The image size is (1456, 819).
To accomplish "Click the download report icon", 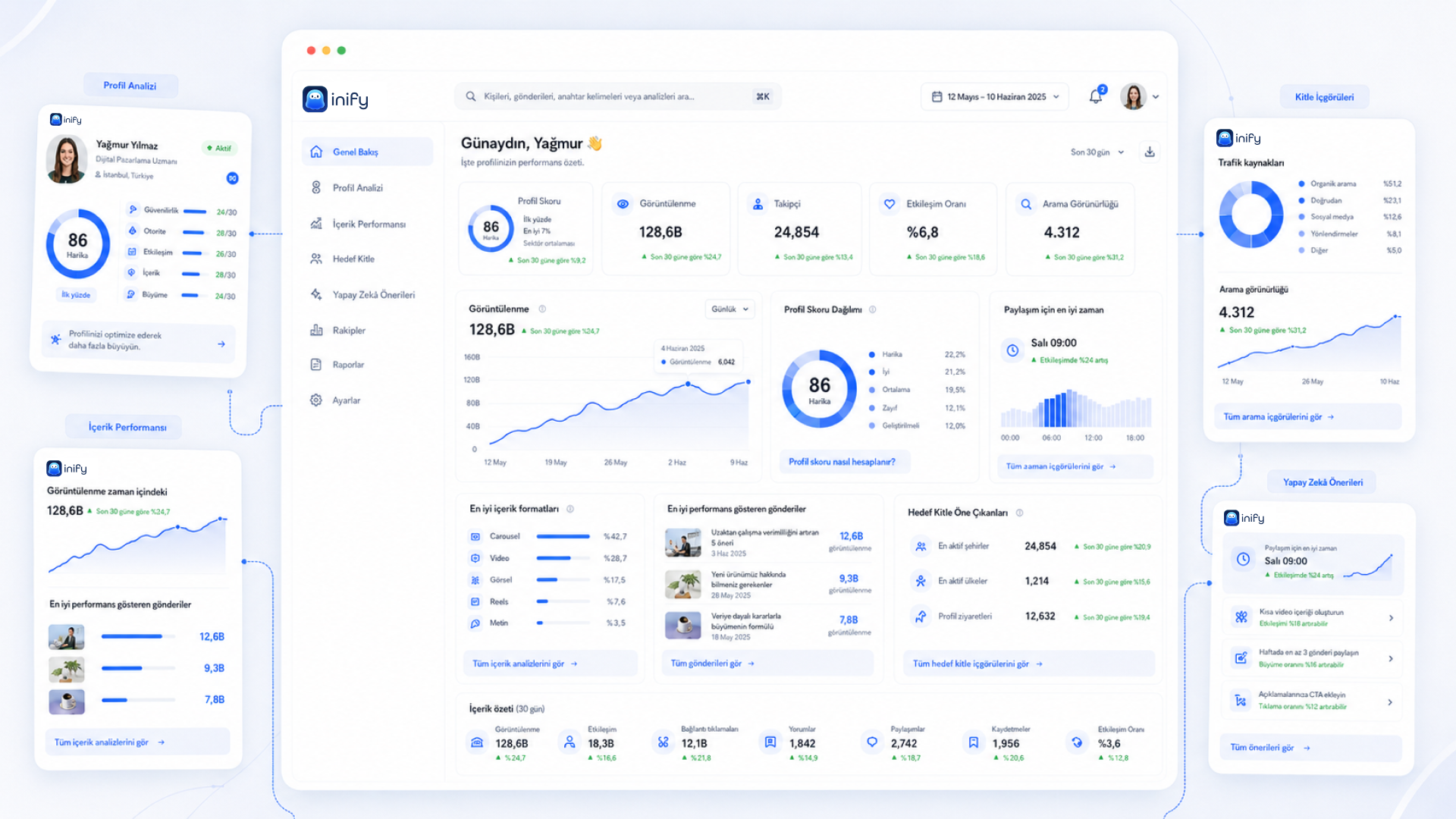I will click(1150, 152).
